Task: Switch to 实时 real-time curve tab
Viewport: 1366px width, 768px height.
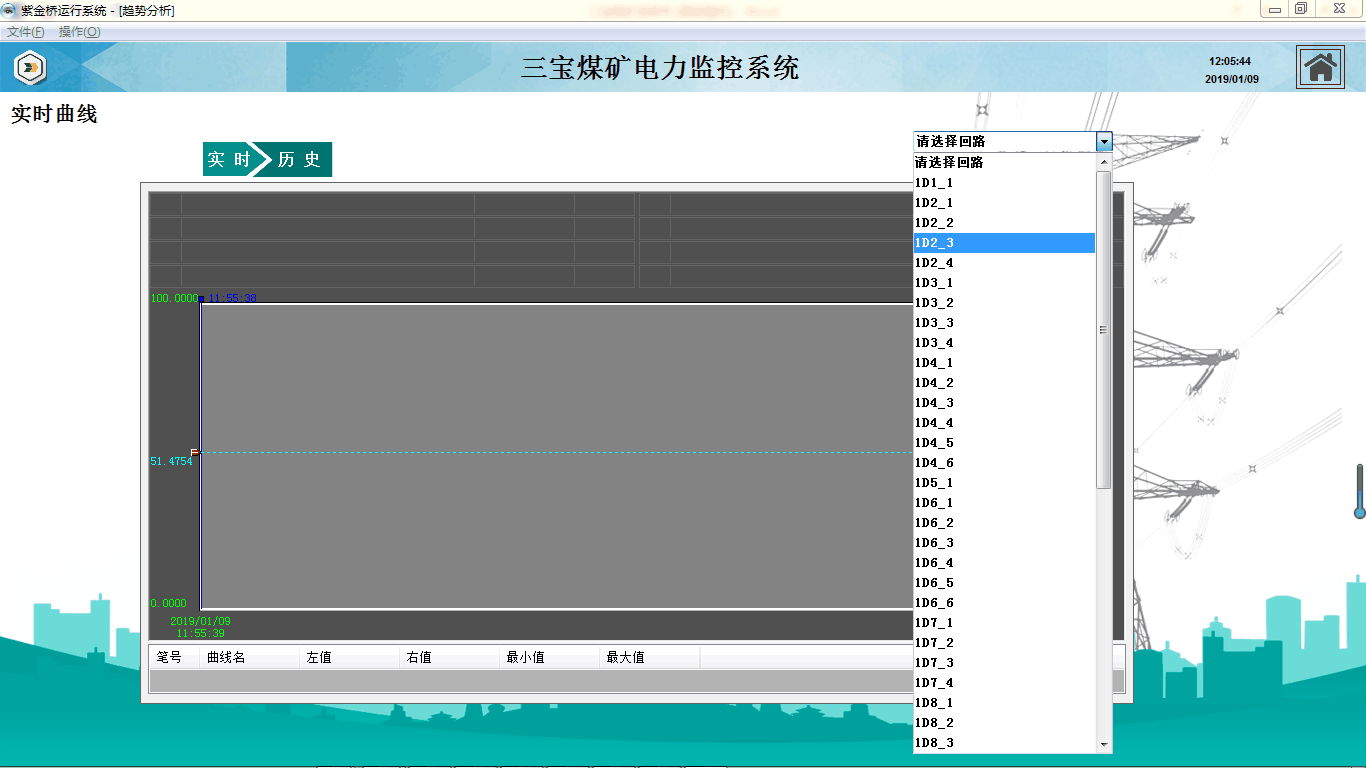Action: click(x=228, y=160)
